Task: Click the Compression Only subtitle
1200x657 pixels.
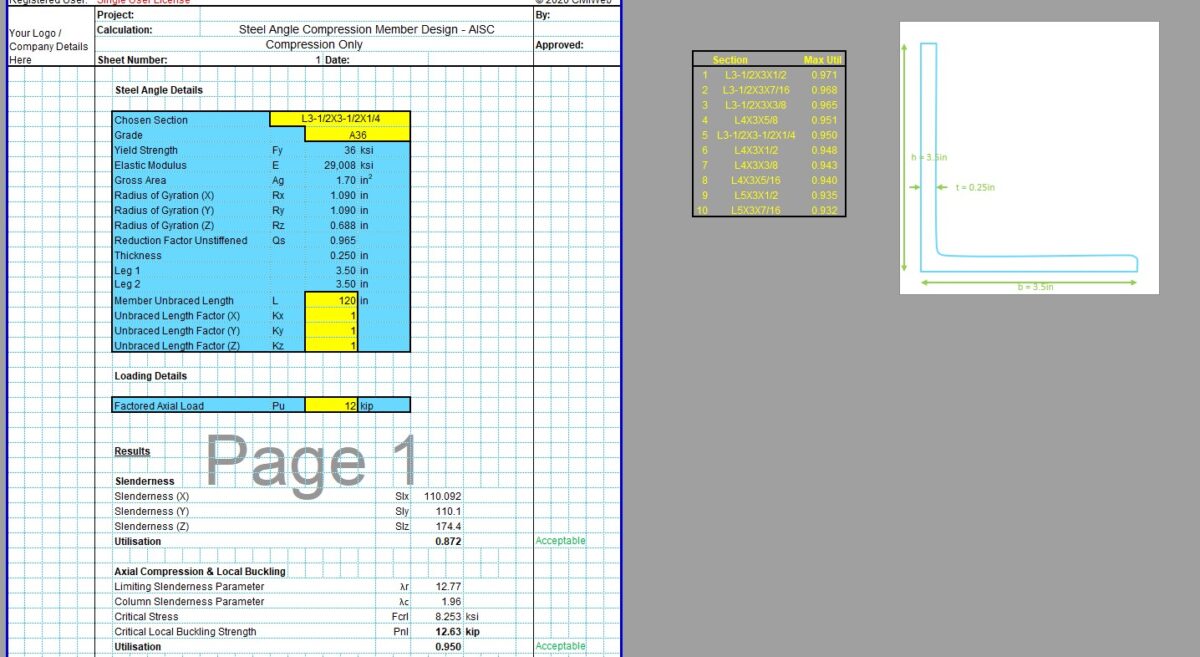Action: (314, 45)
